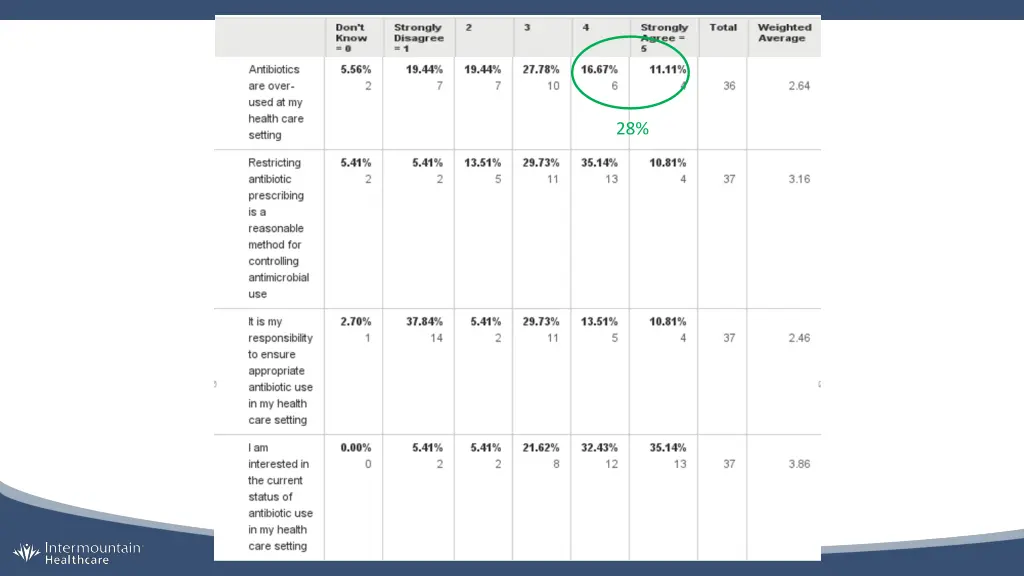This screenshot has width=1024, height=576.
Task: Click 35.14% in the Restricting antibiotic prescribing row
Action: (600, 163)
